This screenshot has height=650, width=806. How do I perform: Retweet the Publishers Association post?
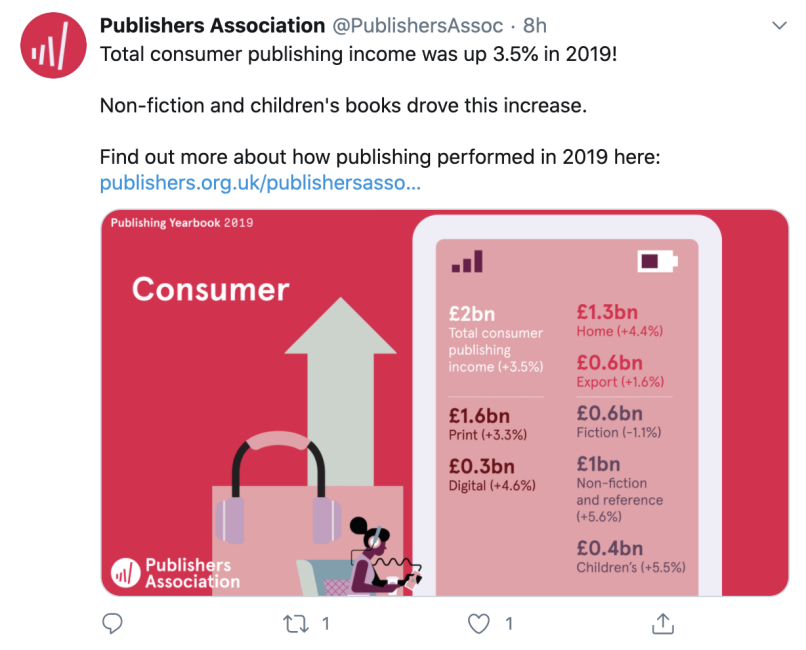click(x=295, y=624)
